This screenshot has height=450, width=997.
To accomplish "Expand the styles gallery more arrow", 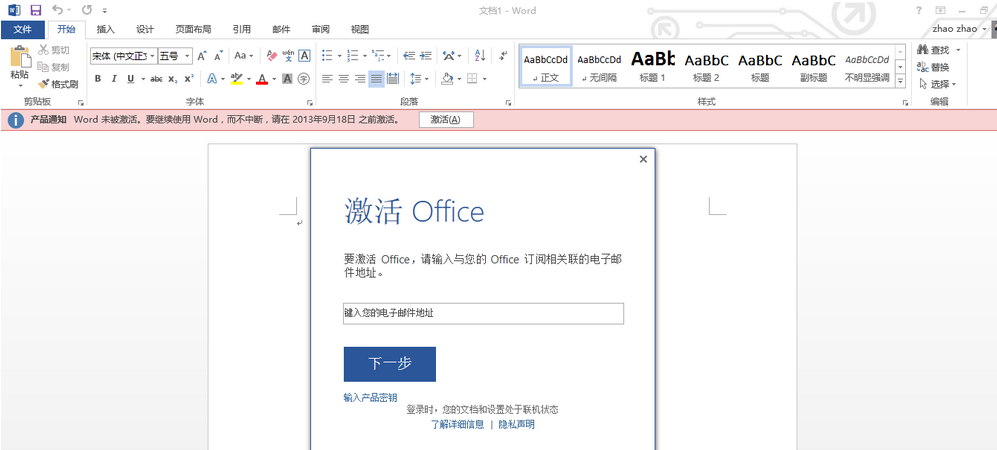I will tap(900, 81).
